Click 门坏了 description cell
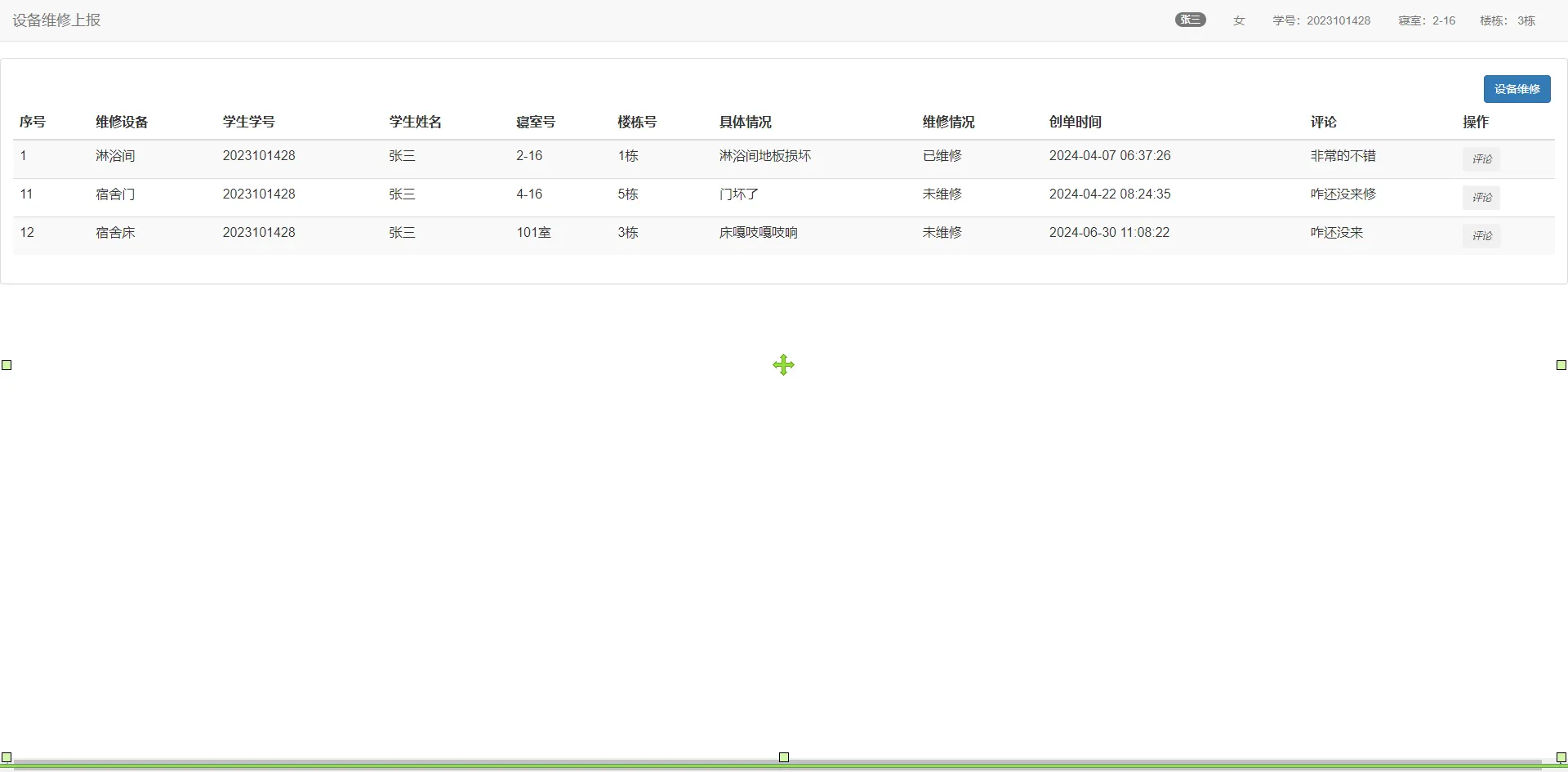The image size is (1568, 772). point(739,194)
